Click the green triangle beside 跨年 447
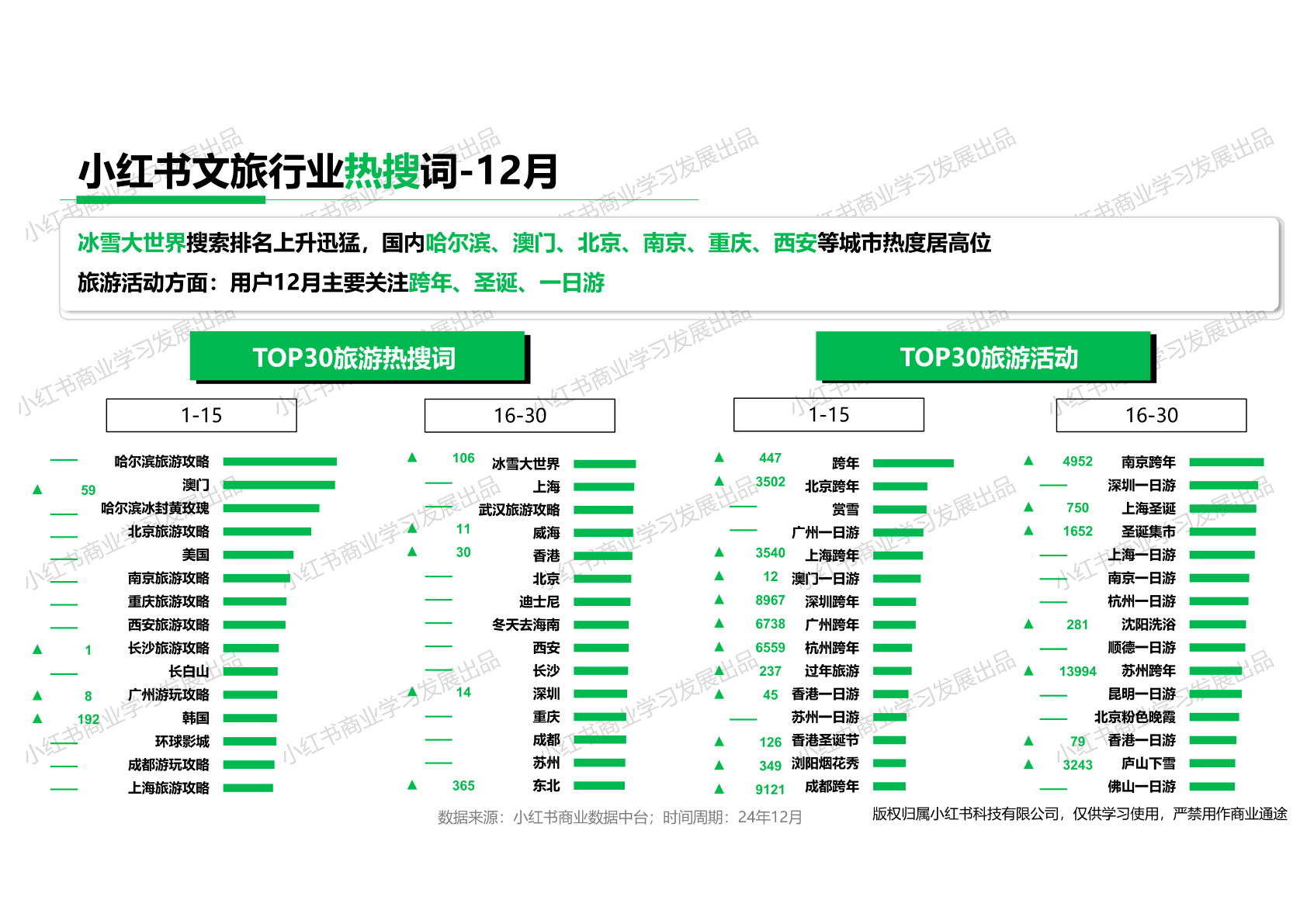This screenshot has width=1307, height=924. 719,458
